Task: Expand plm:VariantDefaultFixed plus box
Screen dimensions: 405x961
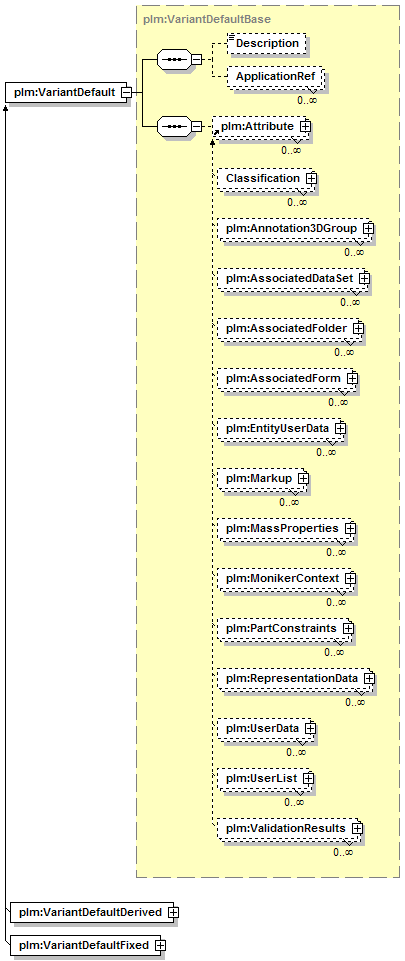Action: pos(160,945)
